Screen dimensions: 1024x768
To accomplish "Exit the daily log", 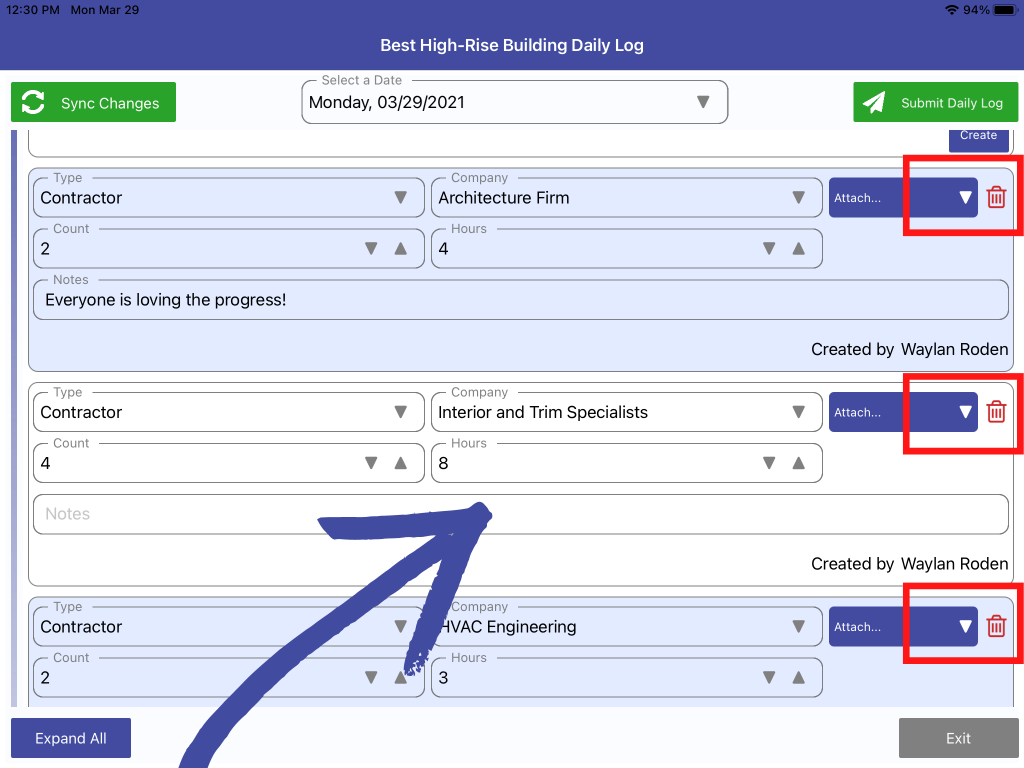I will pos(958,738).
